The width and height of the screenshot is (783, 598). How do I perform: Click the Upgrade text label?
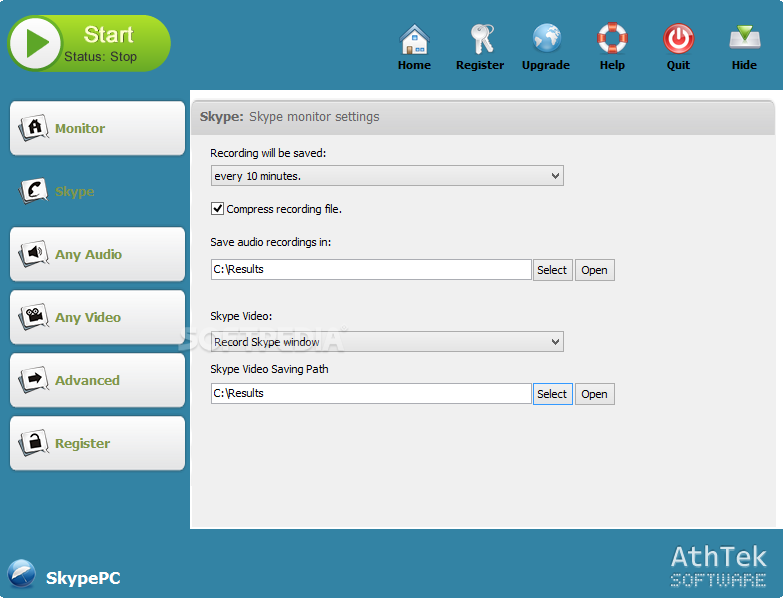[x=546, y=65]
